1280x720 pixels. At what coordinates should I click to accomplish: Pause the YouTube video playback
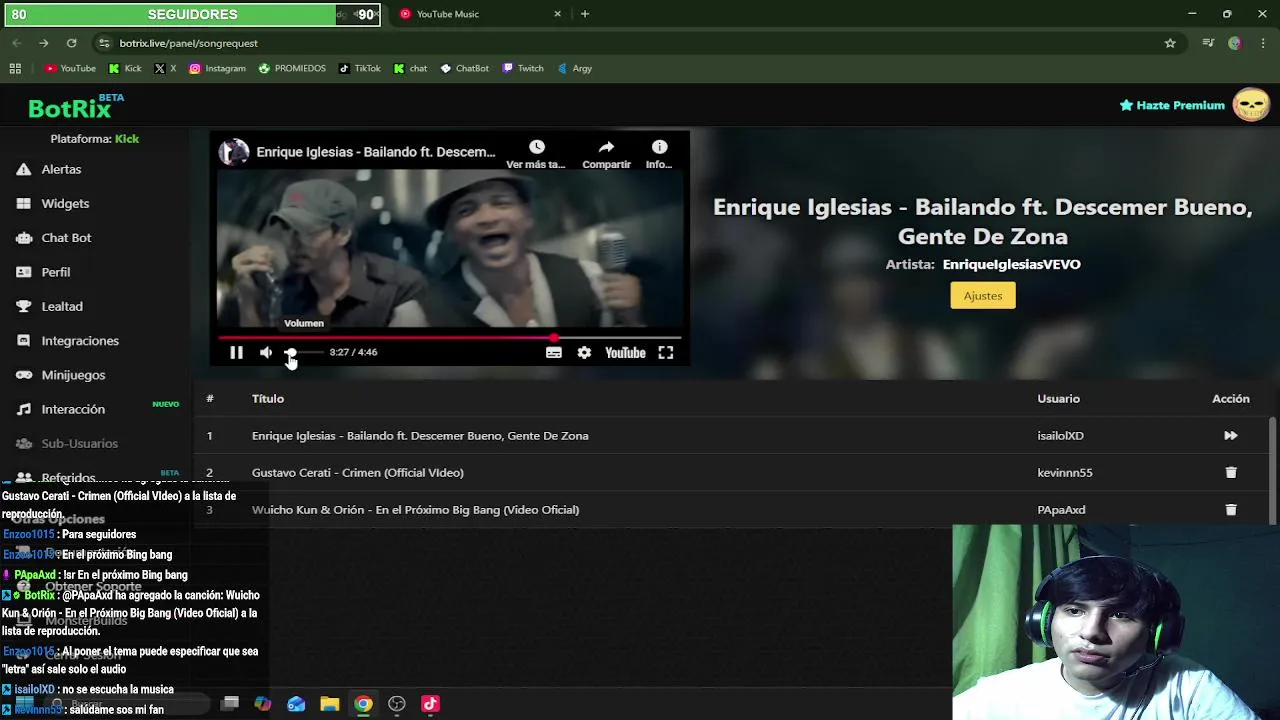pos(236,352)
